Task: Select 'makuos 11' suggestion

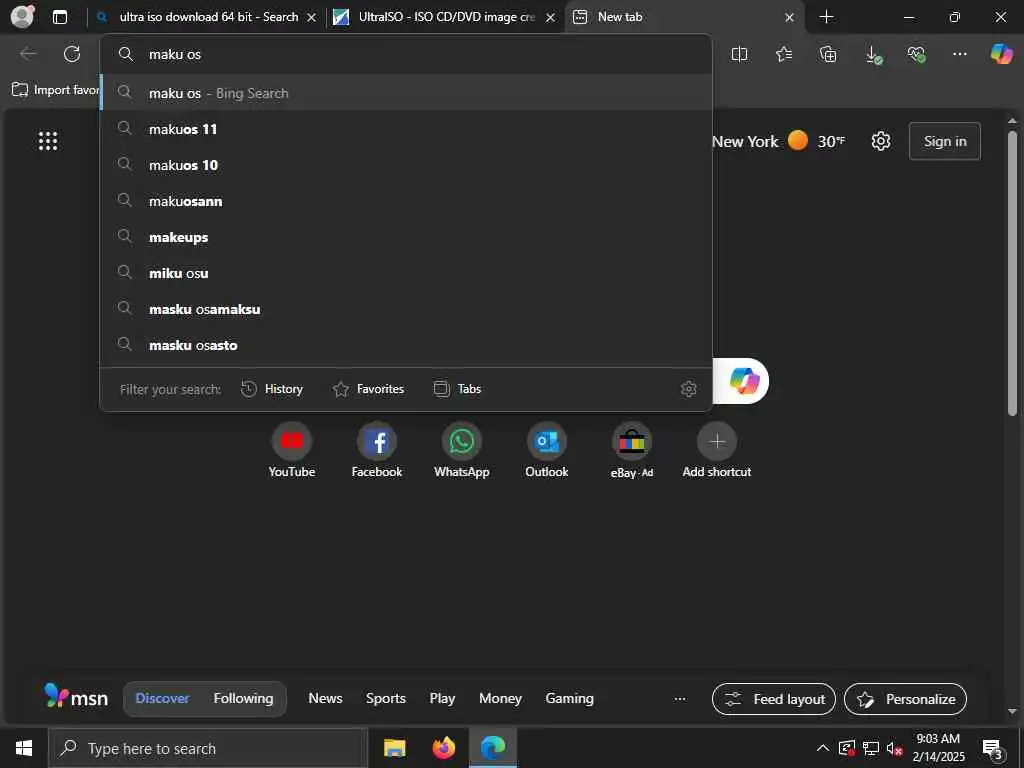Action: [x=406, y=129]
